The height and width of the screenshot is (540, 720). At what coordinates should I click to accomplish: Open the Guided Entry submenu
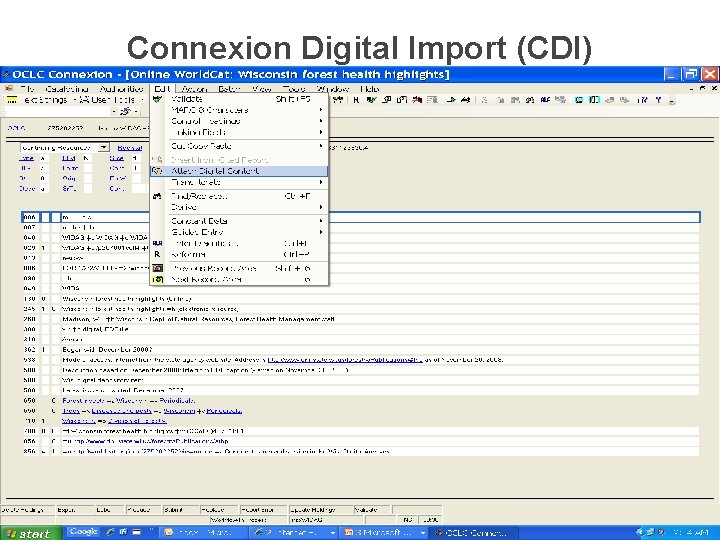point(239,232)
